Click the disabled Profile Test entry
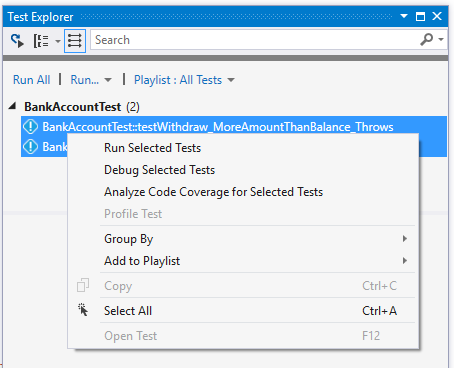This screenshot has height=368, width=454. (243, 214)
